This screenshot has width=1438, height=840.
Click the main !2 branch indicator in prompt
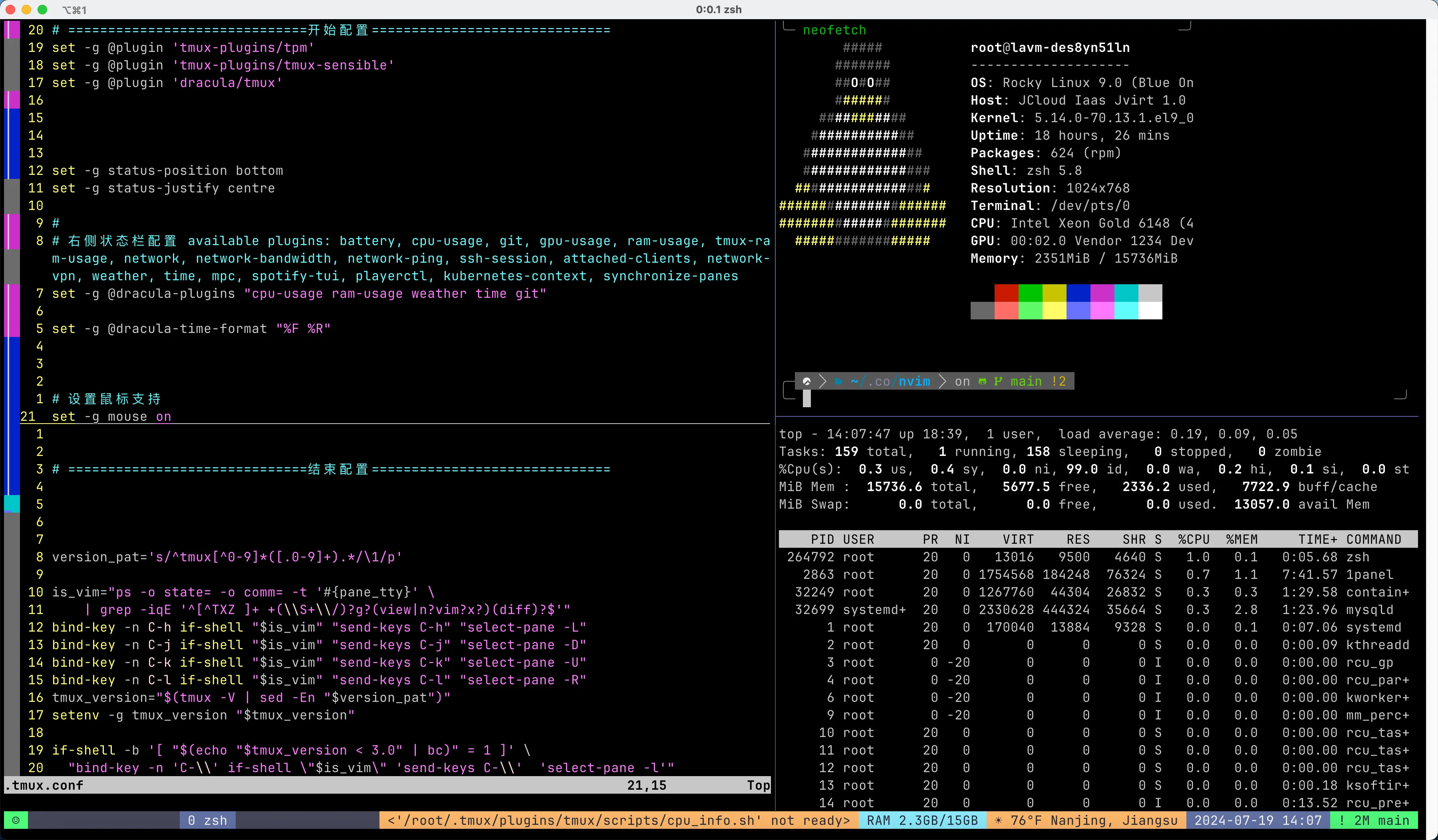click(1038, 382)
